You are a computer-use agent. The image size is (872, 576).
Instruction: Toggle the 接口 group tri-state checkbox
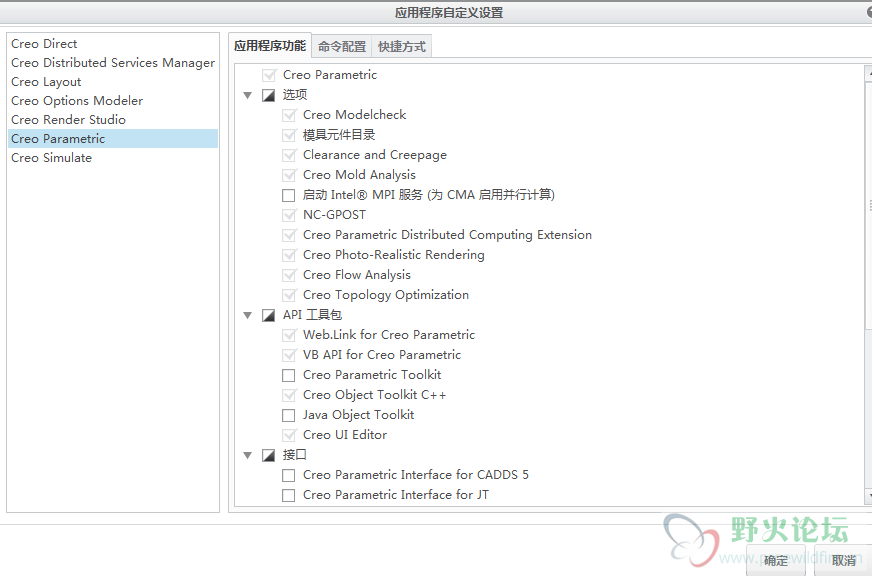click(269, 455)
